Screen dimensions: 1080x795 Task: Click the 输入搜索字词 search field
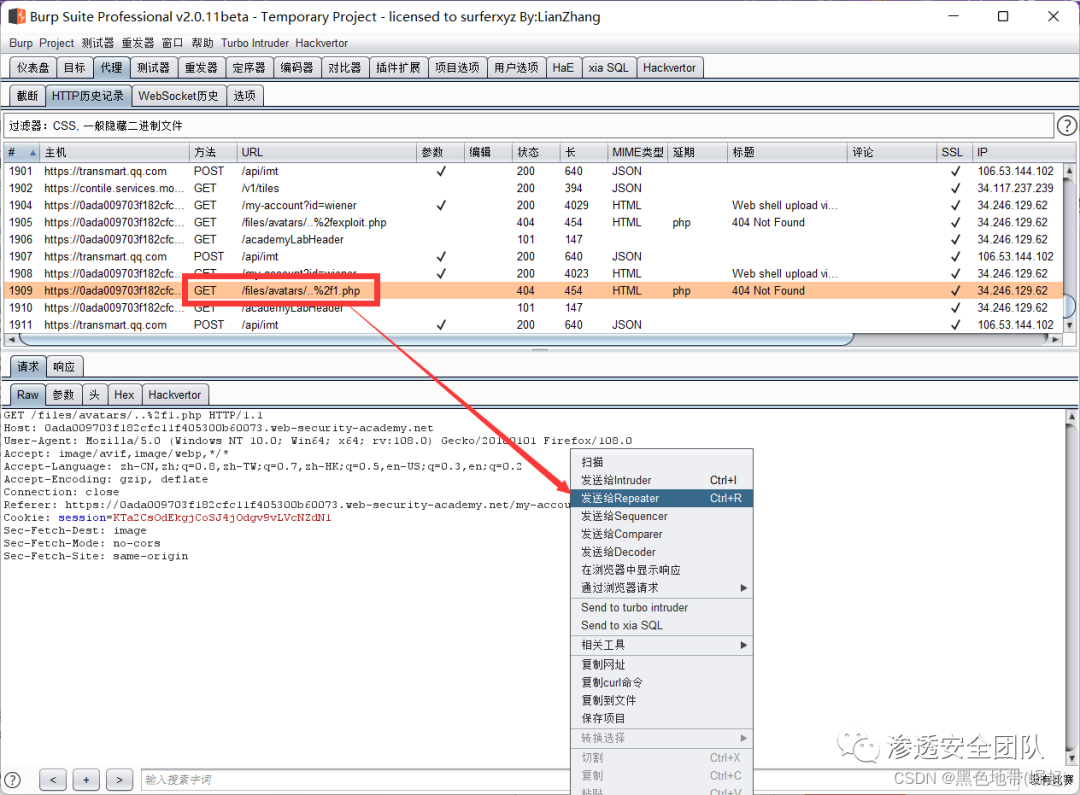(355, 780)
